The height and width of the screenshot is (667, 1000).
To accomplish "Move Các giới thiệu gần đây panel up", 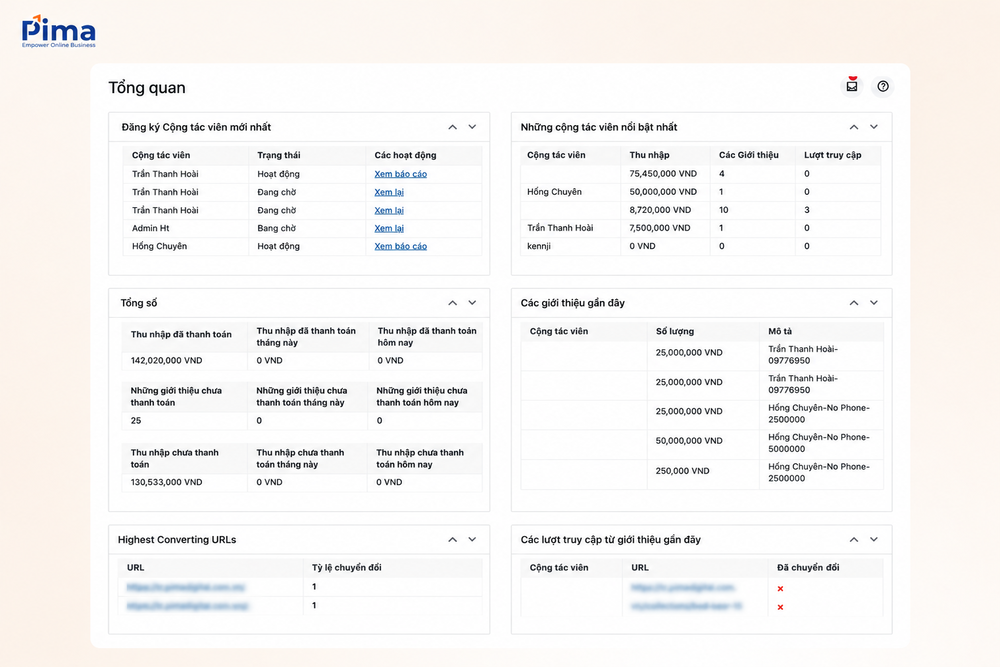I will [x=854, y=303].
